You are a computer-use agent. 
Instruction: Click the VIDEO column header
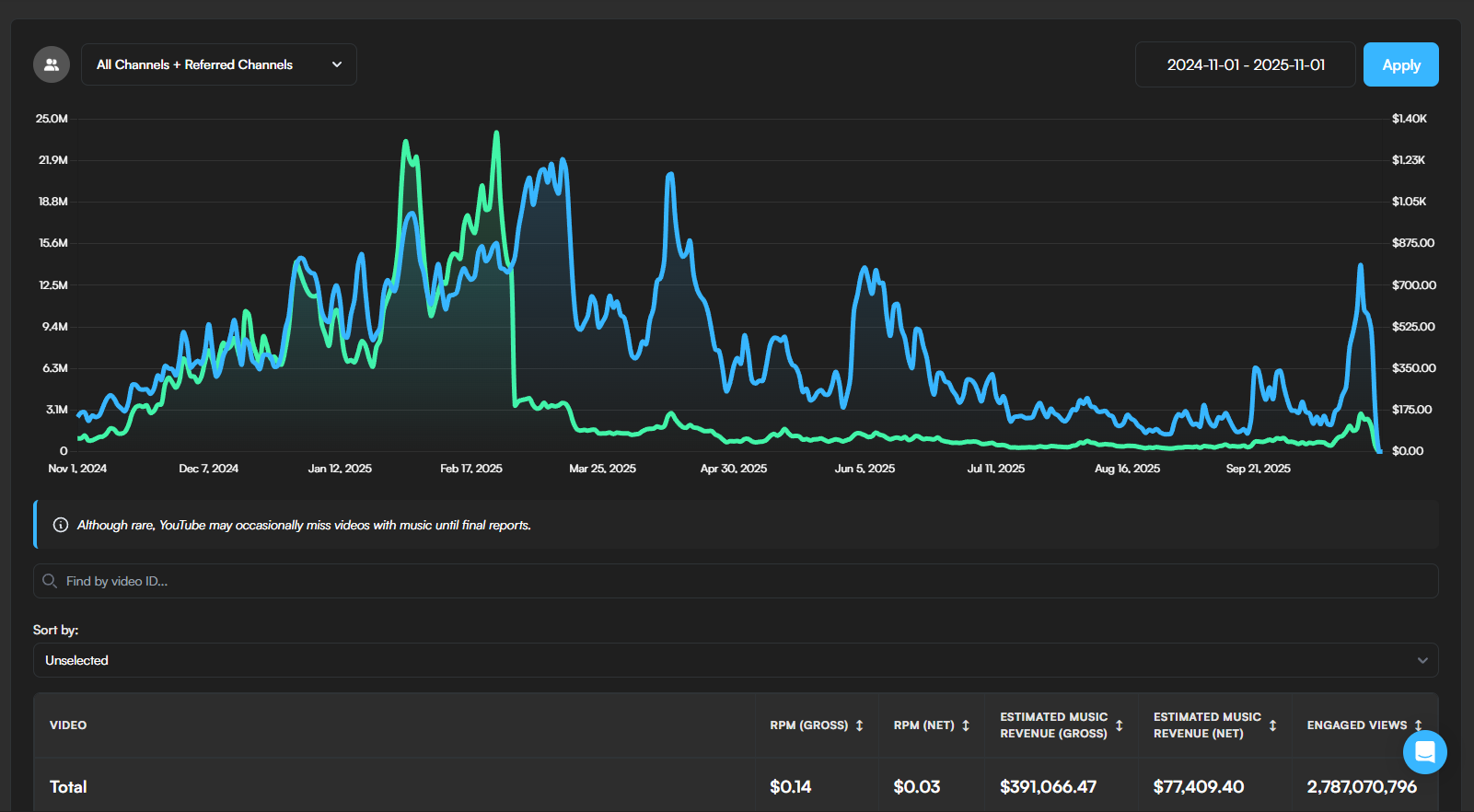point(68,725)
